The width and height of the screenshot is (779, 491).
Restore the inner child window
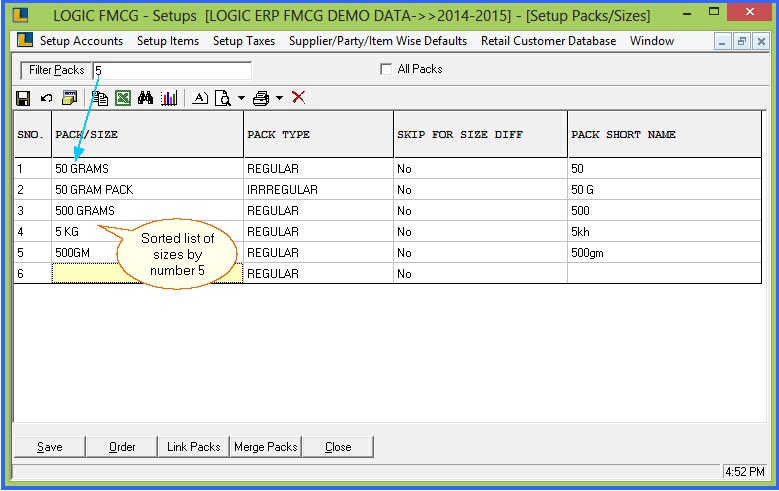(741, 42)
